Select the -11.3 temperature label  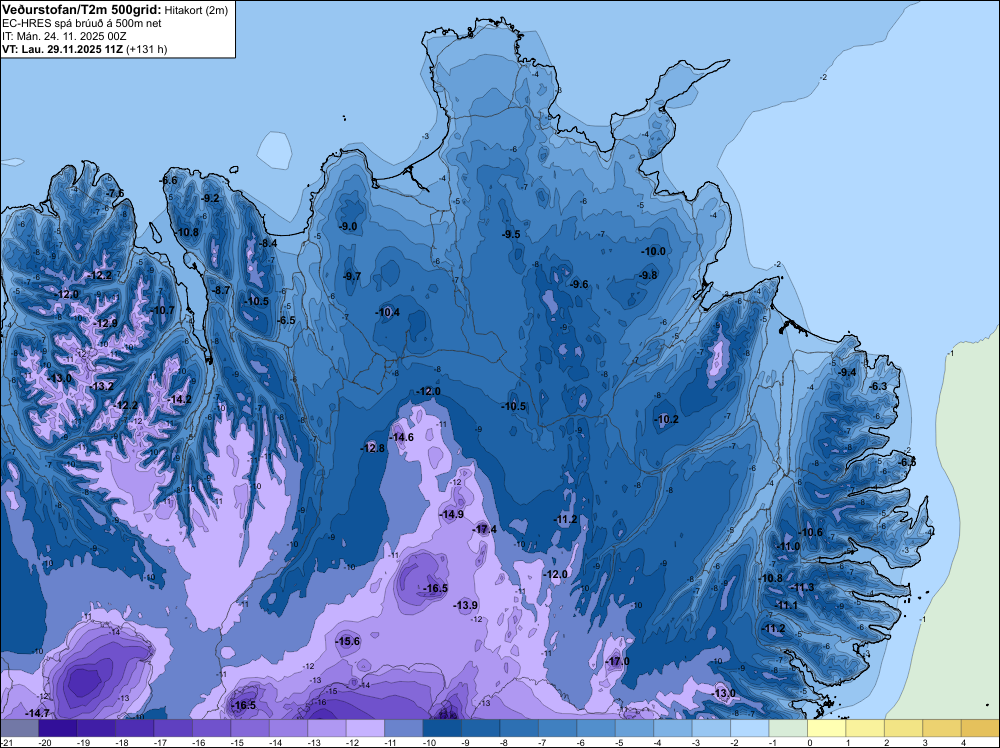point(801,587)
